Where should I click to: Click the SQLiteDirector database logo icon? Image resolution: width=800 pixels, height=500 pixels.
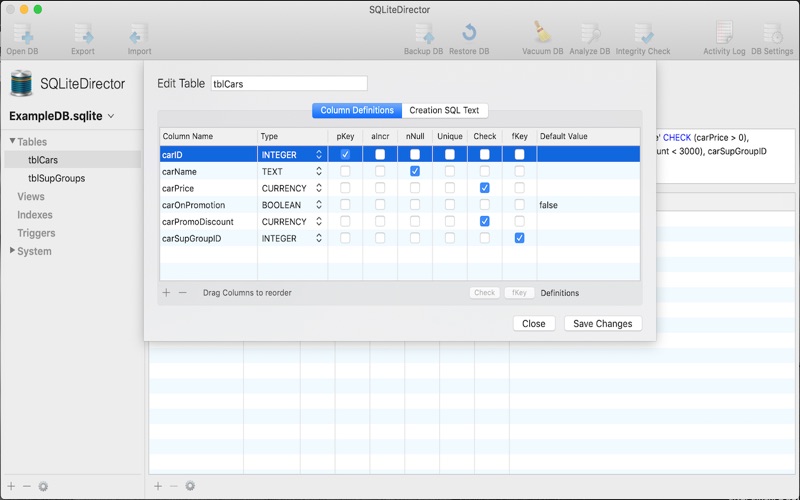[x=21, y=84]
